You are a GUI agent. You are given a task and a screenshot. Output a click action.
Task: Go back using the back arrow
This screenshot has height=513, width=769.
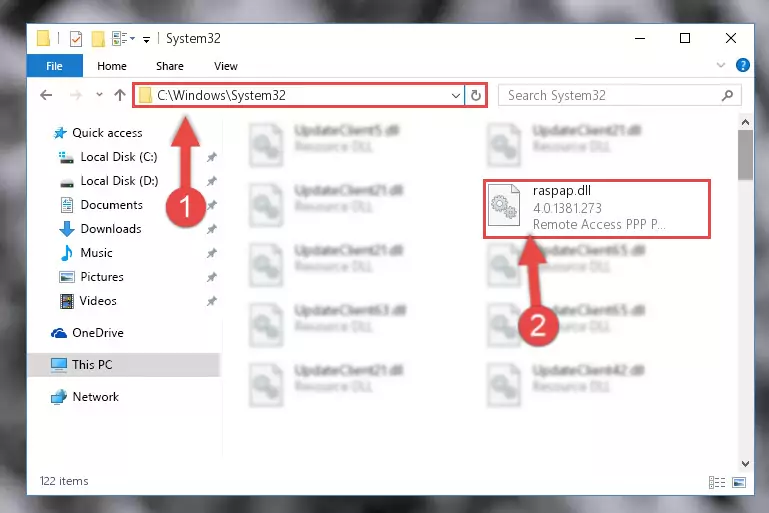click(46, 95)
